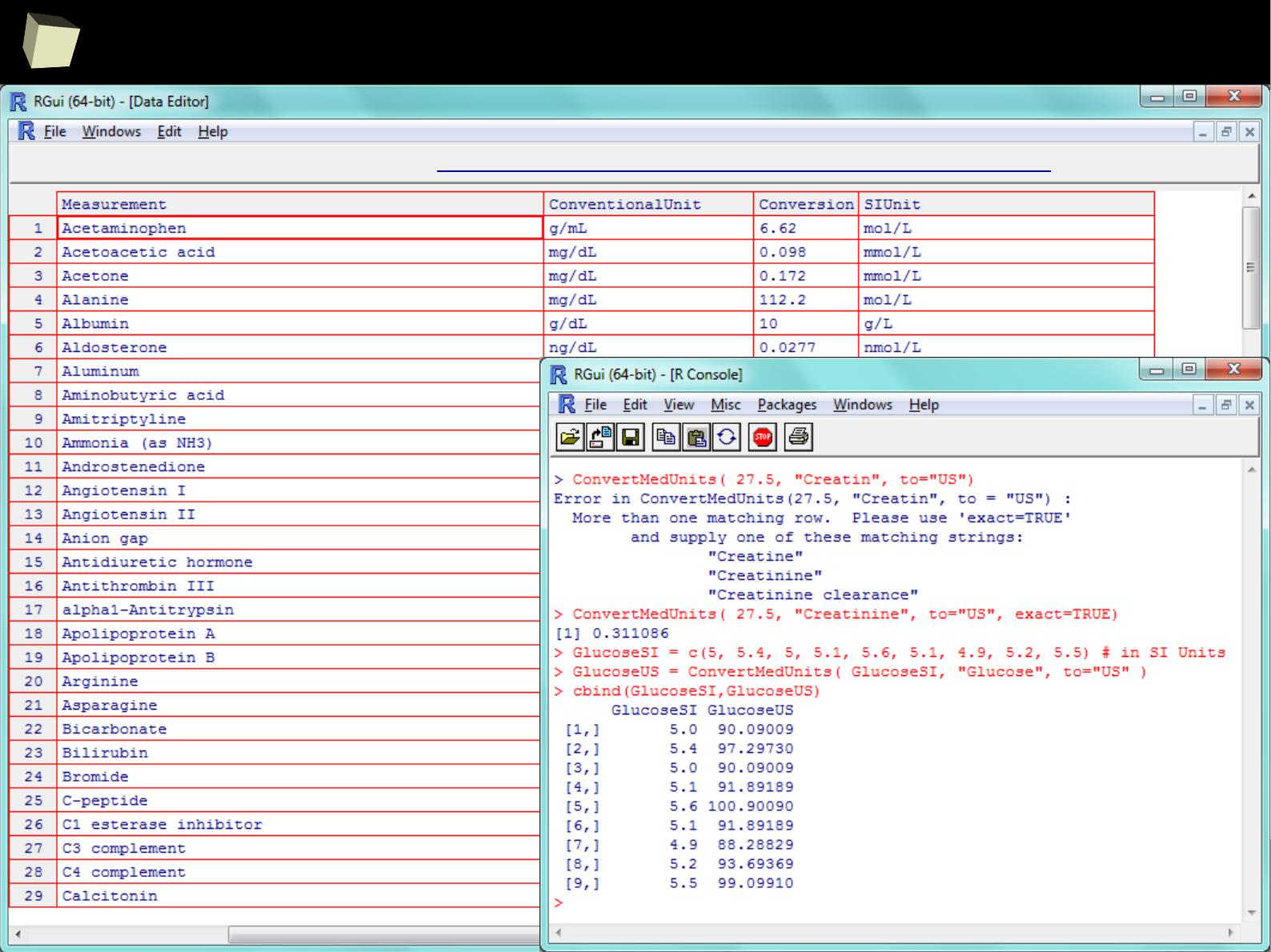
Task: Select the Calcitonin cell
Action: (299, 896)
